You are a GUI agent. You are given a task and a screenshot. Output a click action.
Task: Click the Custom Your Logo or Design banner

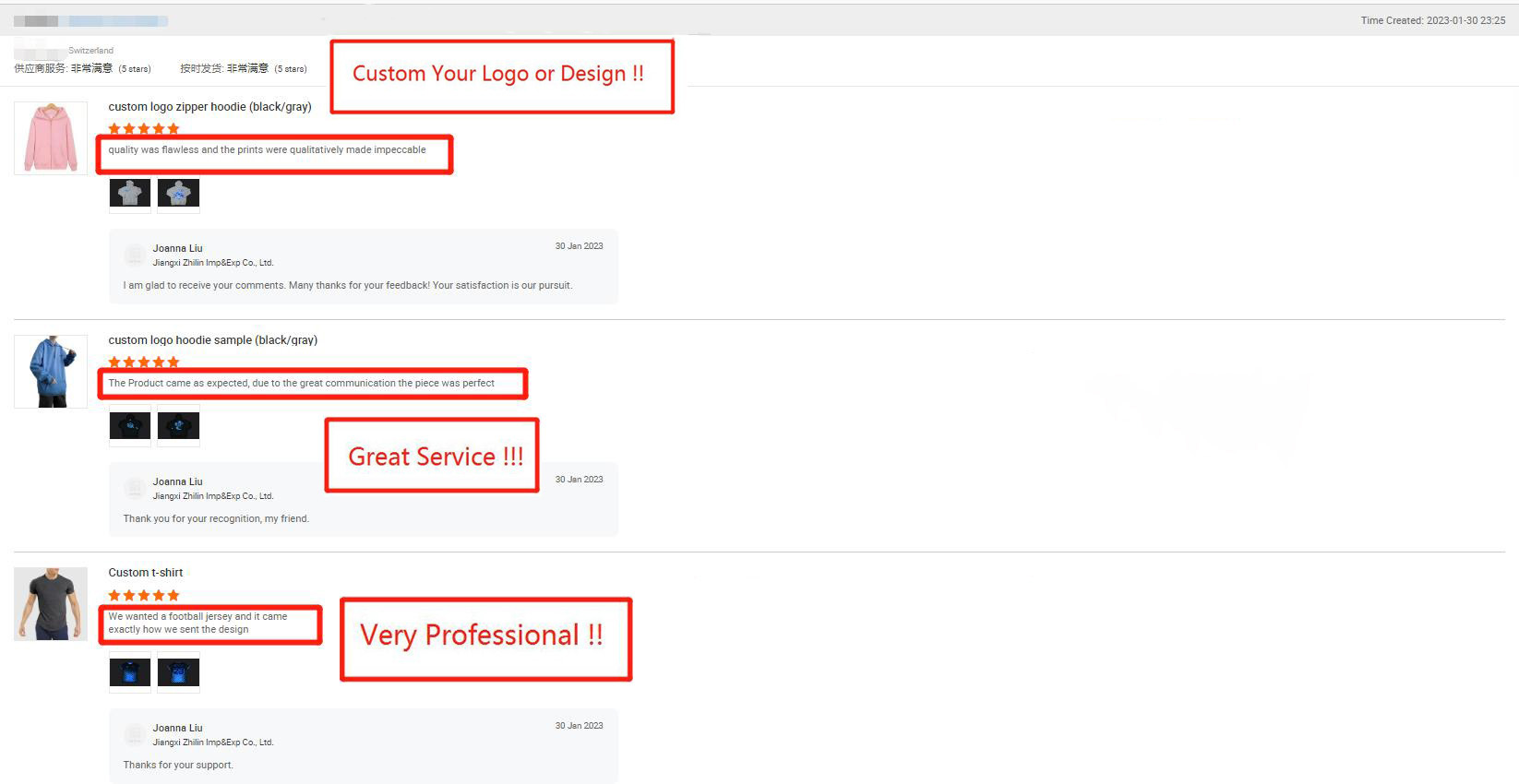click(x=502, y=77)
